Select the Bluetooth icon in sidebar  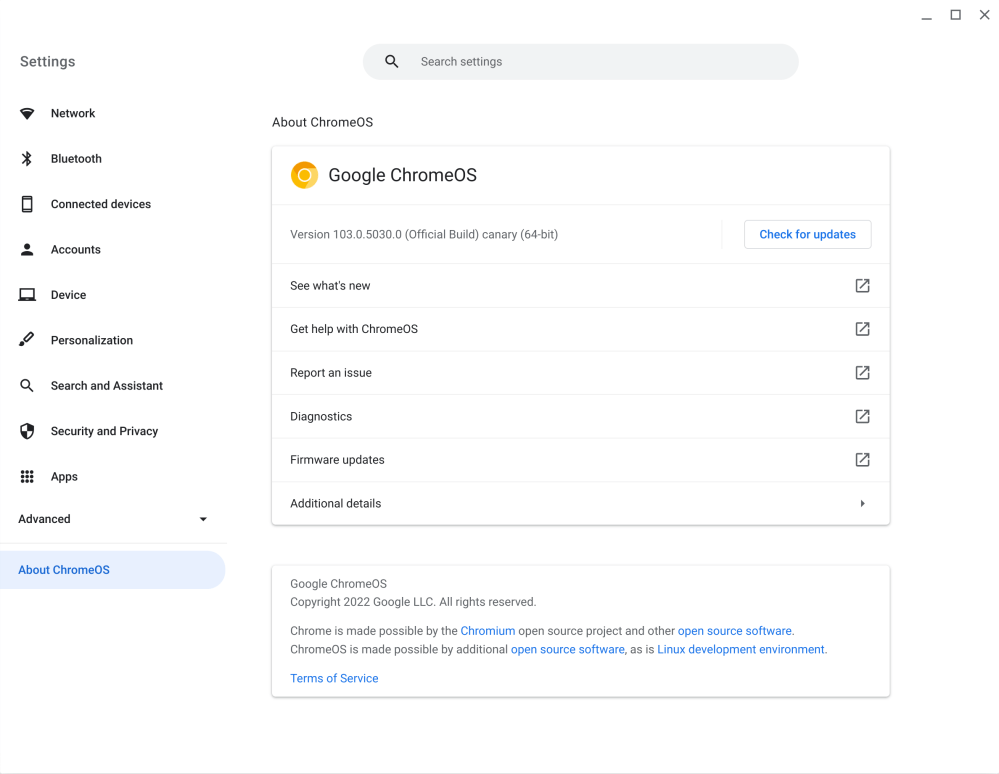coord(27,159)
